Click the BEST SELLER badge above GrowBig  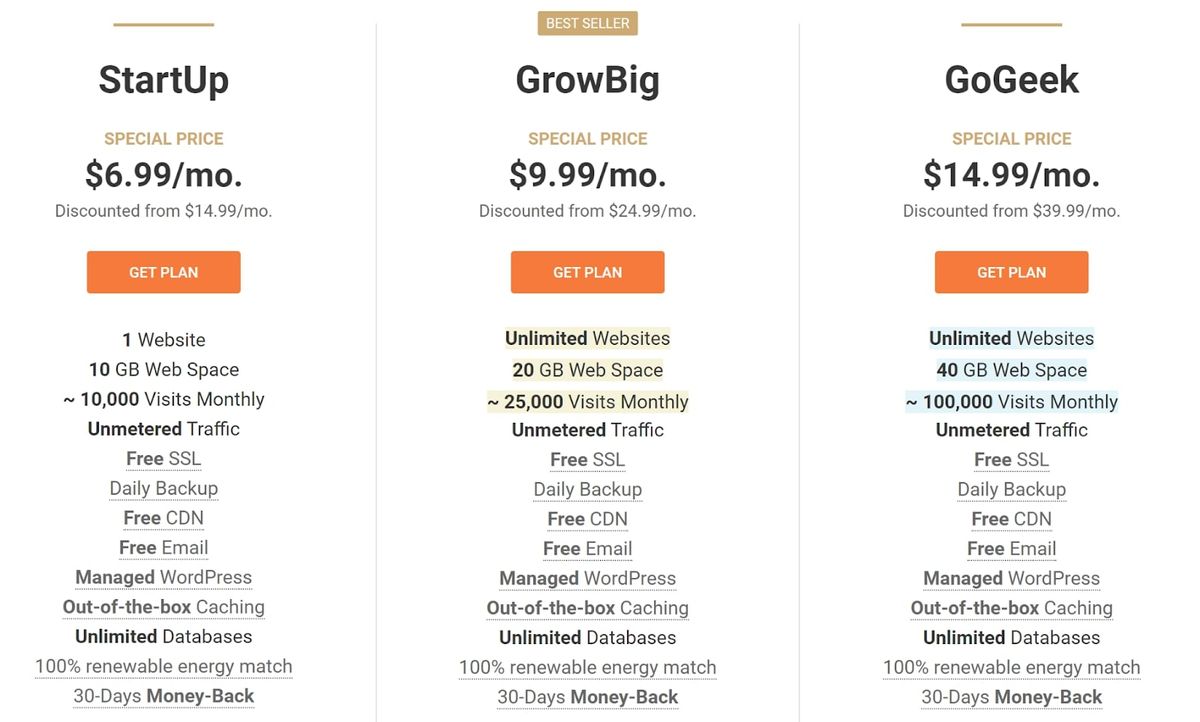pyautogui.click(x=587, y=22)
